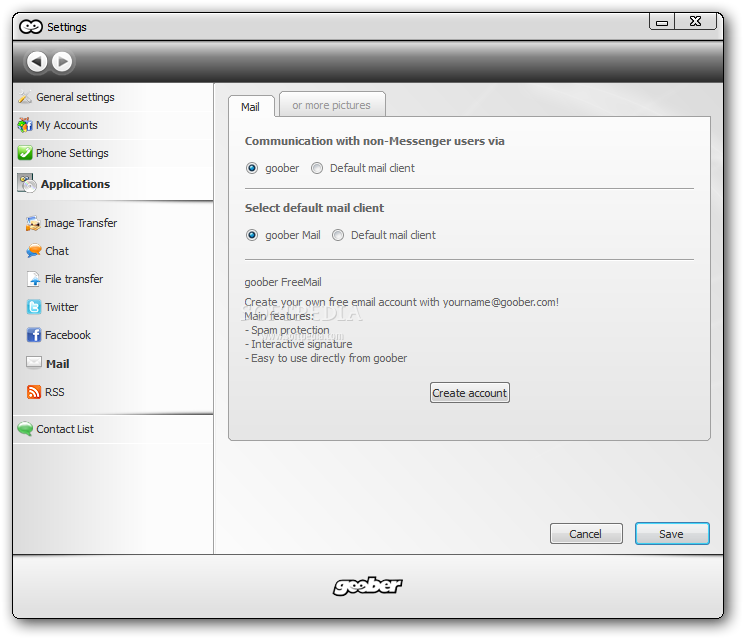
Task: Click the Applications section icon
Action: click(x=27, y=183)
